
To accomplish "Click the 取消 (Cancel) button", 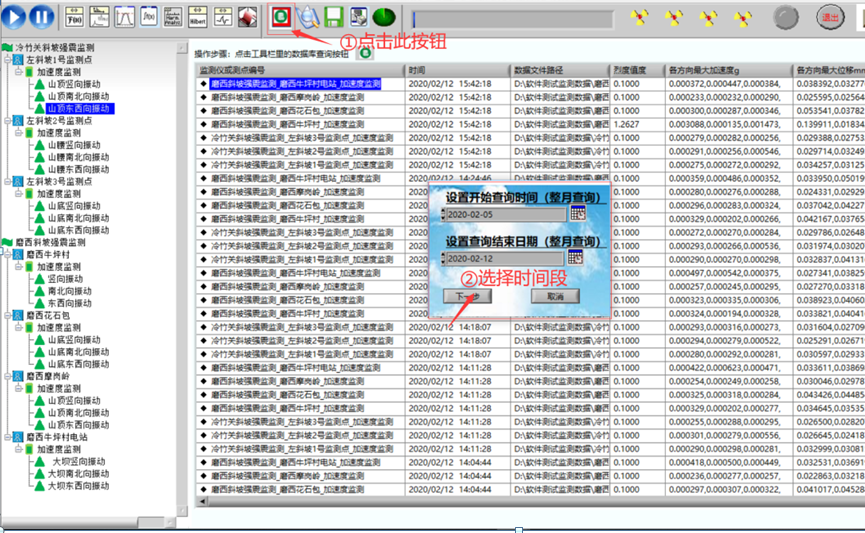I will 555,297.
